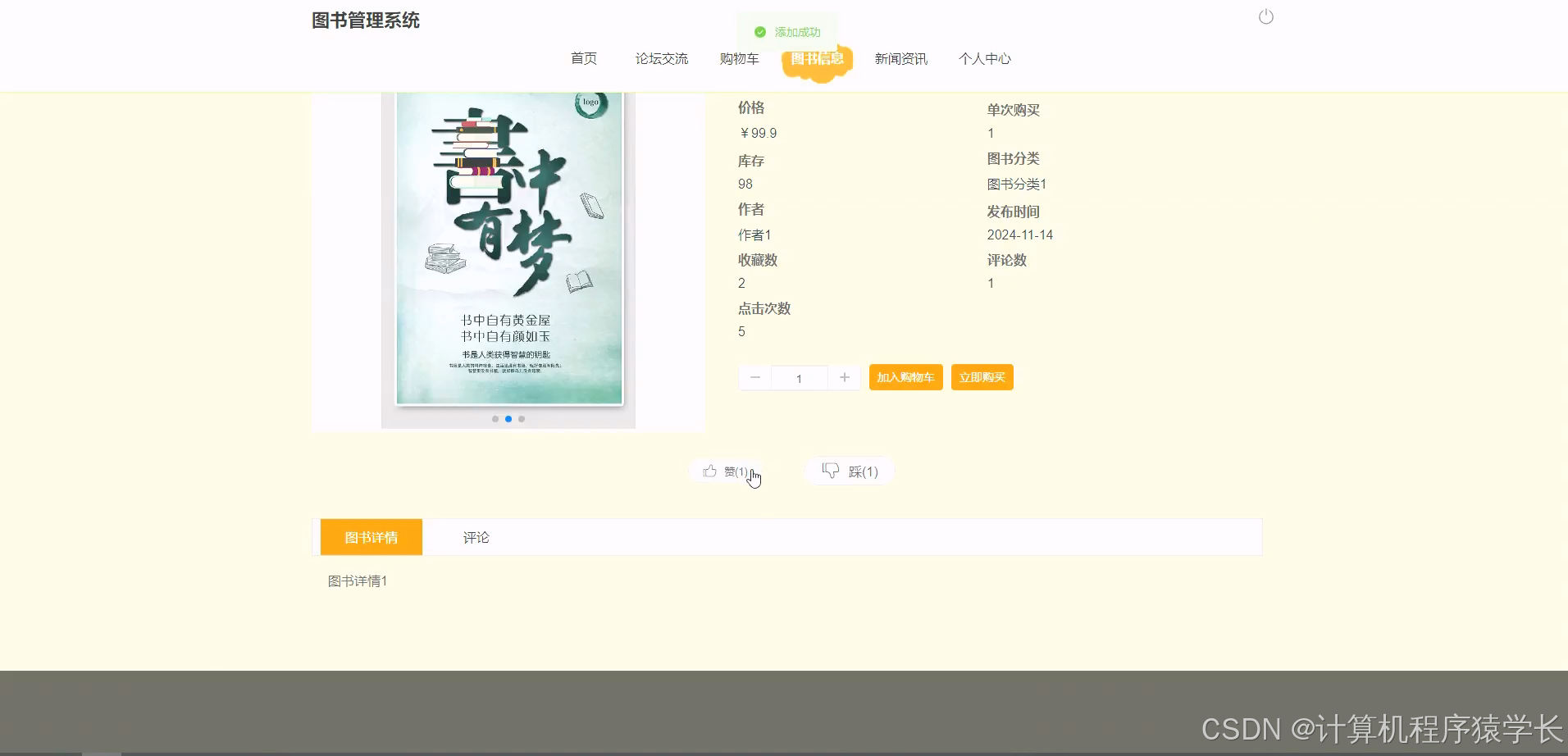Viewport: 1568px width, 756px height.
Task: Open the 首页 home page
Action: 584,58
